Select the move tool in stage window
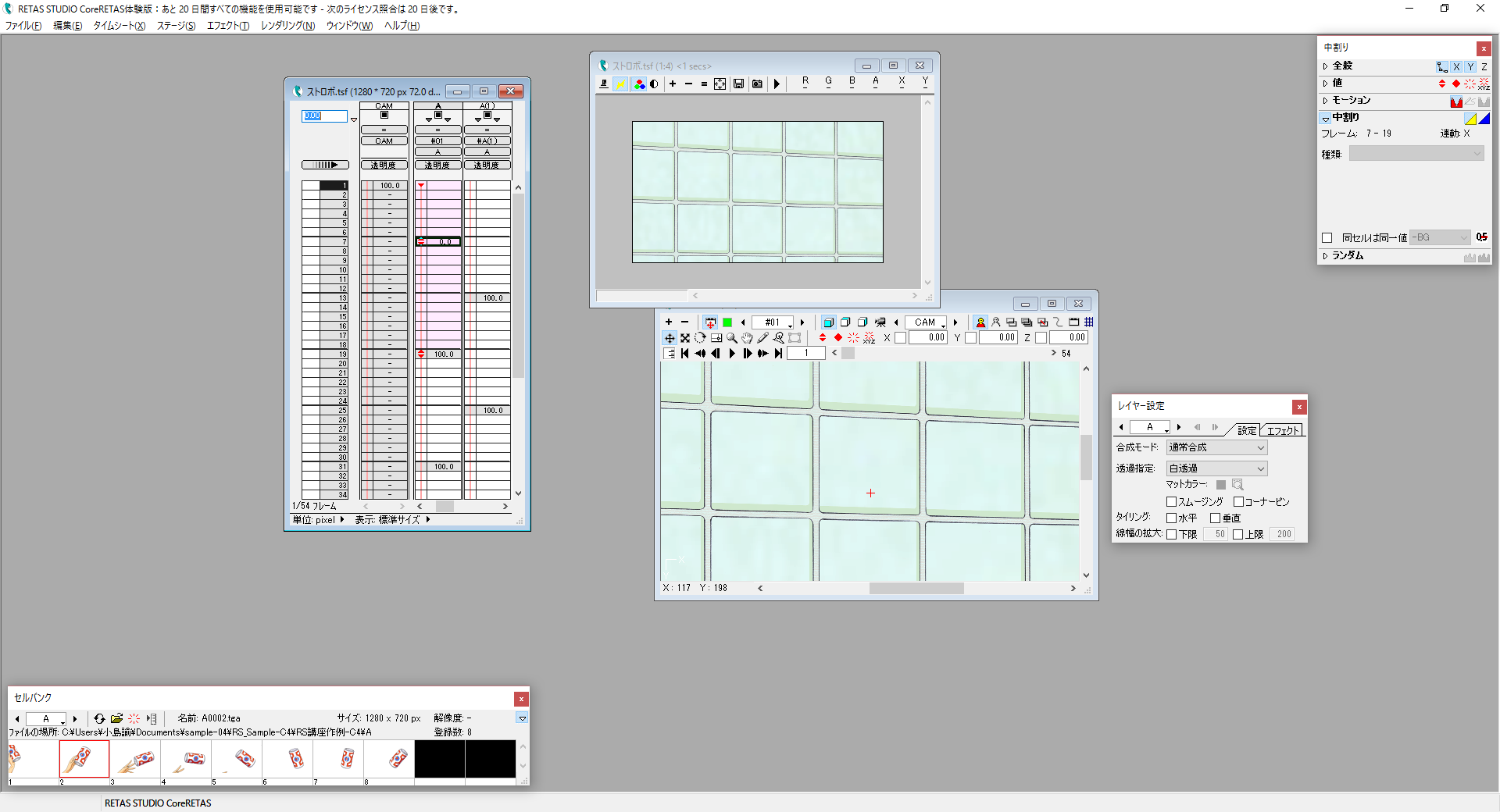This screenshot has height=812, width=1500. point(670,338)
